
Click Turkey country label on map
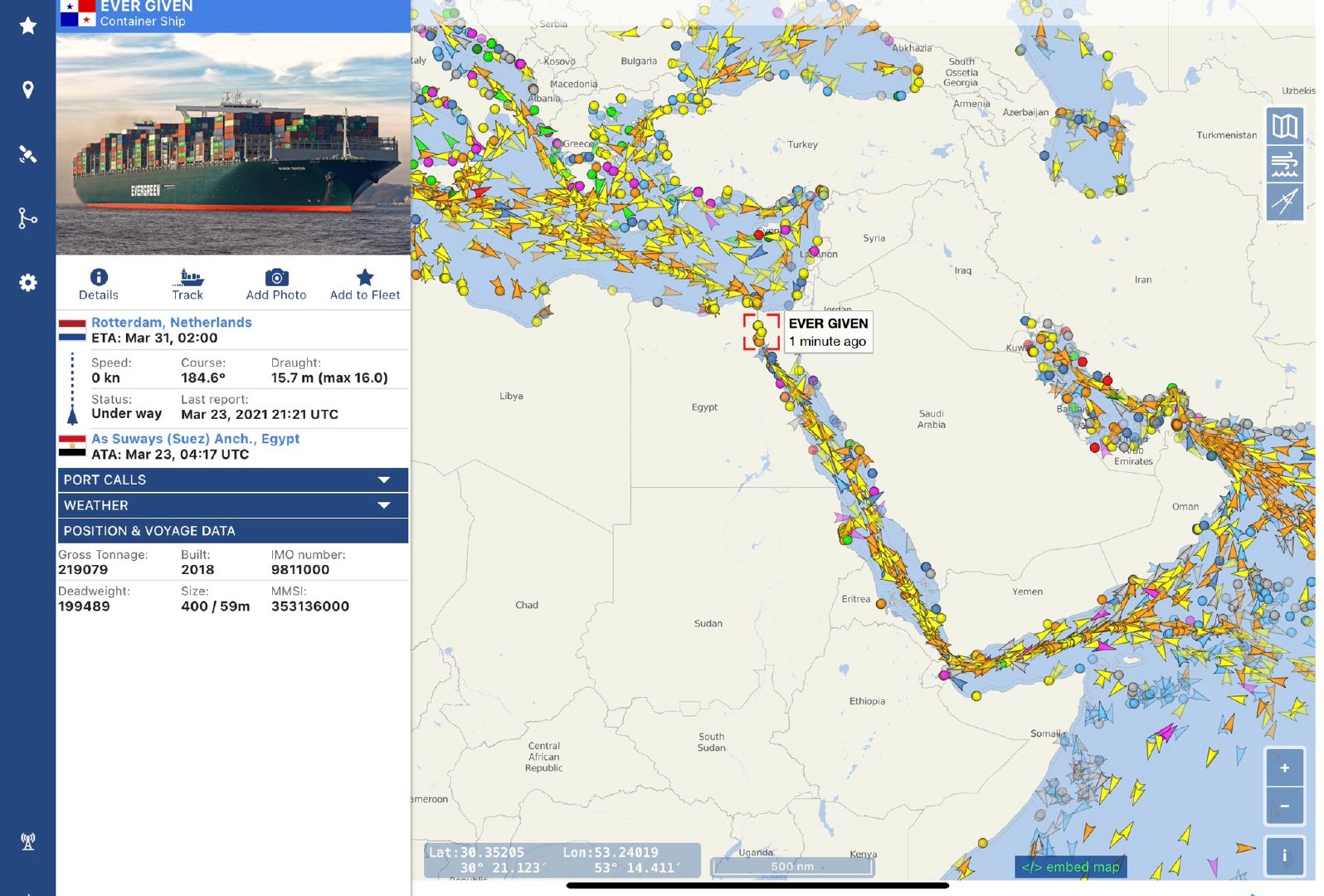(x=802, y=144)
